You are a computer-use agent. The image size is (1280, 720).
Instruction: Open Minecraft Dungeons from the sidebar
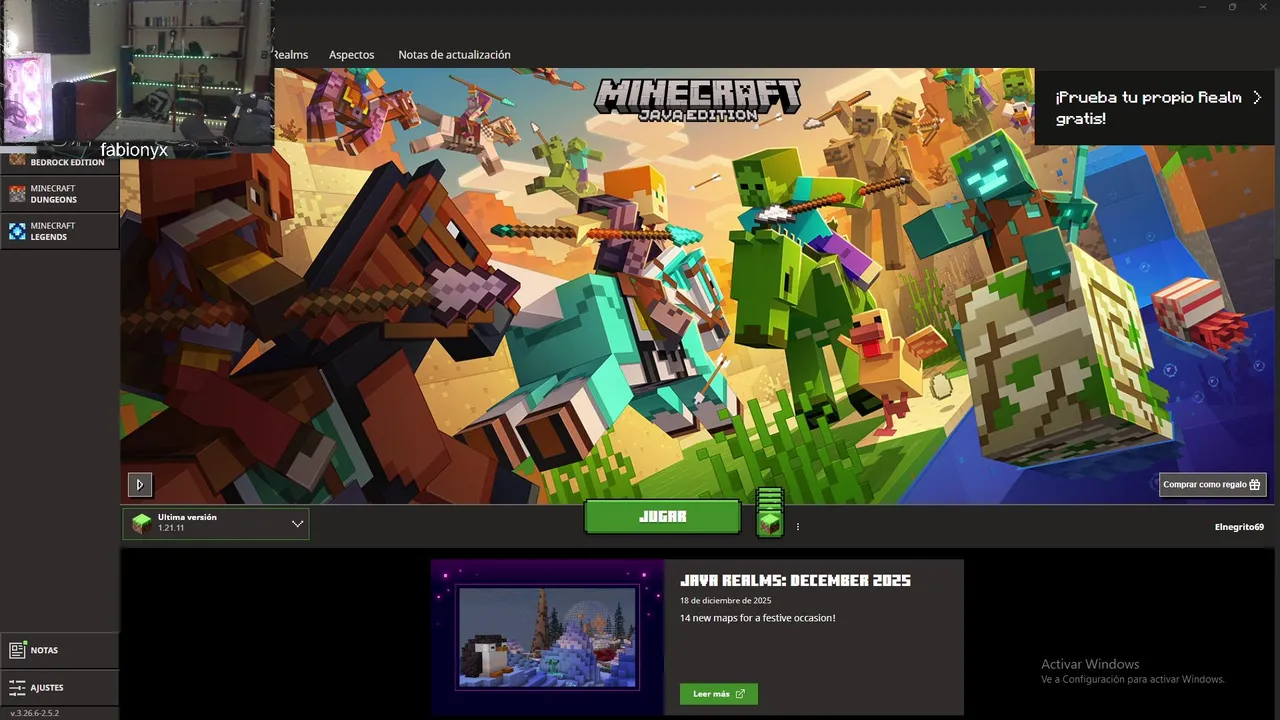[60, 194]
